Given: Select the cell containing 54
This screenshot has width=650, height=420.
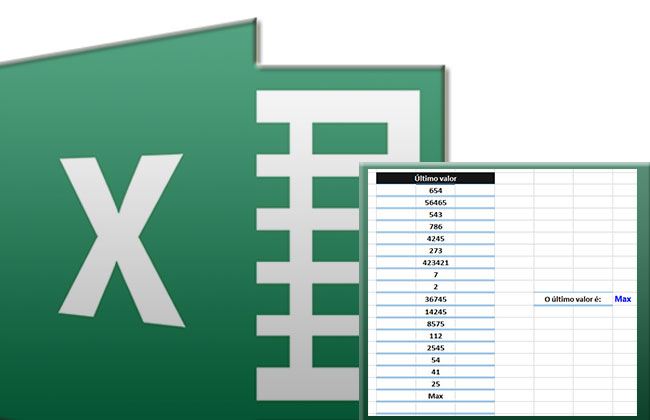Looking at the screenshot, I should click(x=435, y=360).
